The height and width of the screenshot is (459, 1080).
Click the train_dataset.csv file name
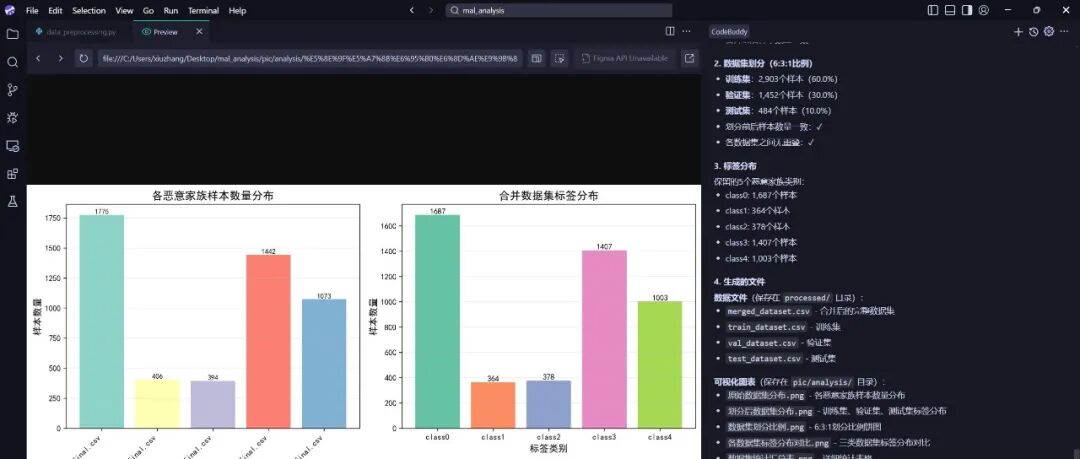766,327
